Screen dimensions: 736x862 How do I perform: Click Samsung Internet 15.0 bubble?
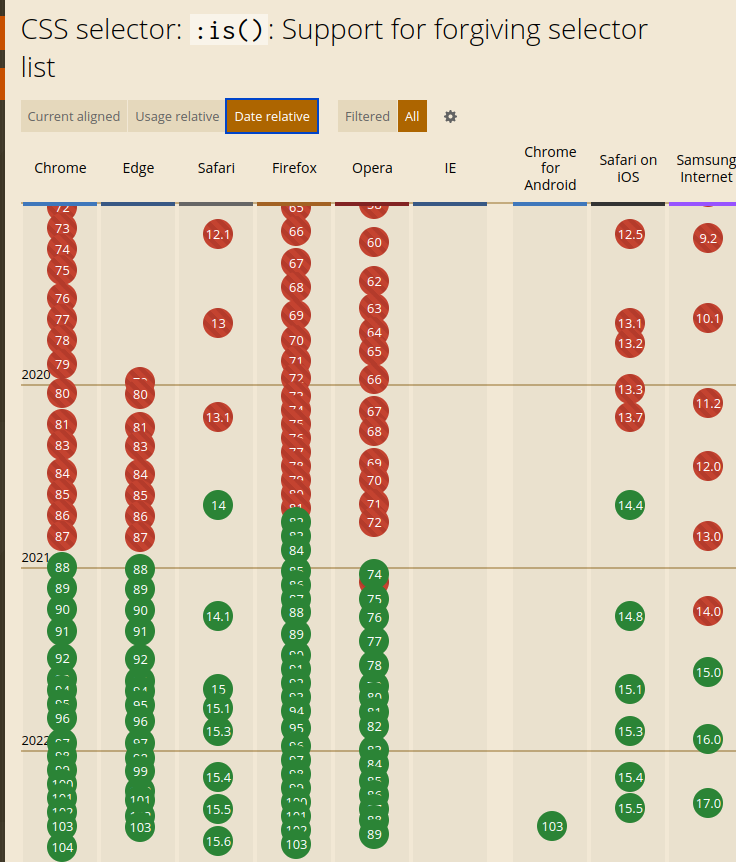point(707,672)
